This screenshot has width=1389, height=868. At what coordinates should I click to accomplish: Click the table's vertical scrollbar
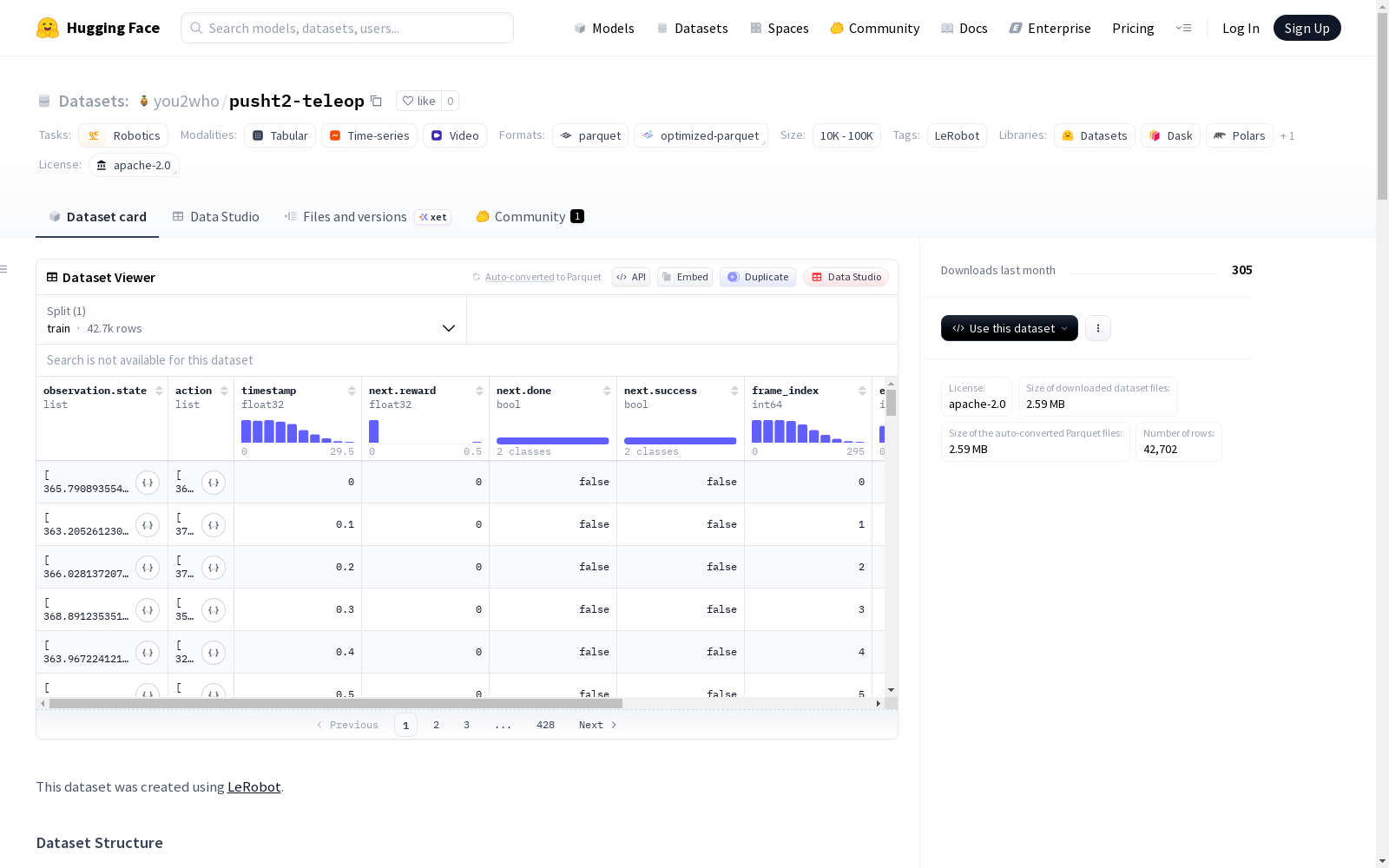point(892,403)
